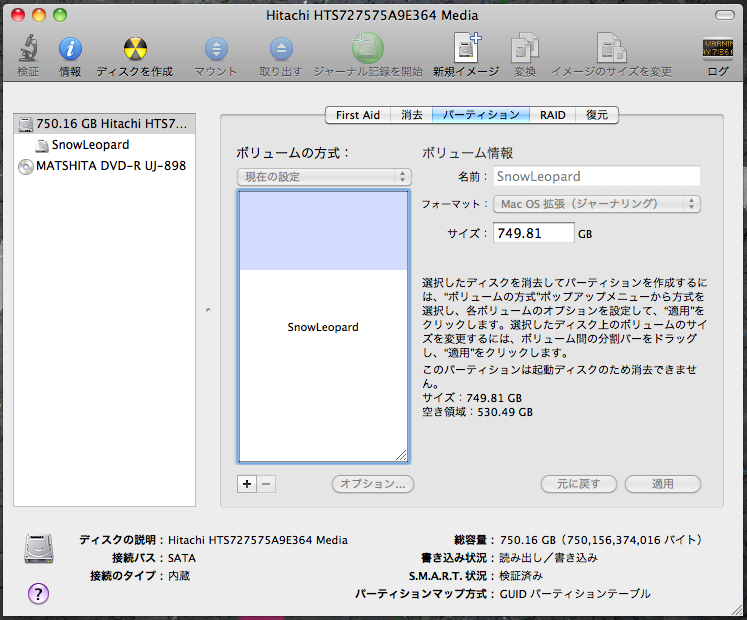Click the 名前 field containing SnowLeopard
Image resolution: width=747 pixels, height=620 pixels.
(597, 176)
